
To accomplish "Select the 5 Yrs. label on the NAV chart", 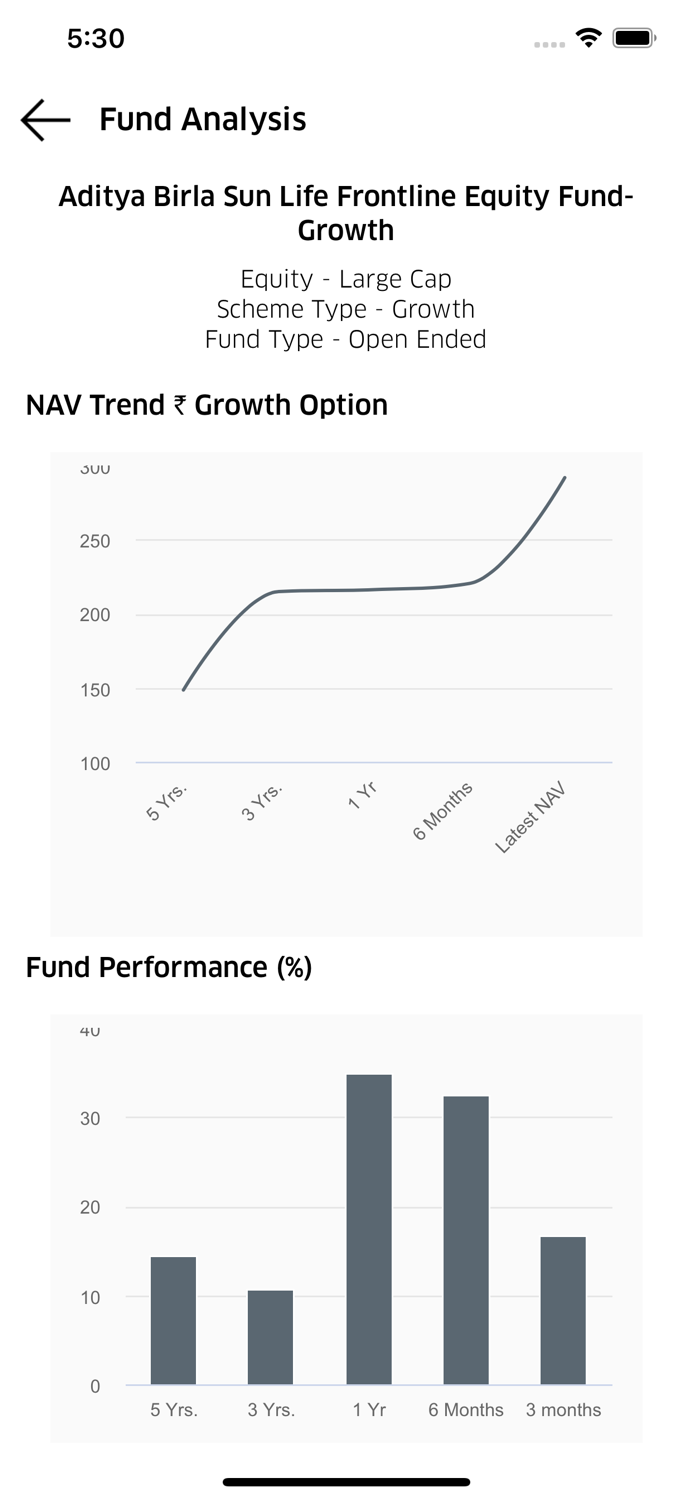I will click(165, 801).
